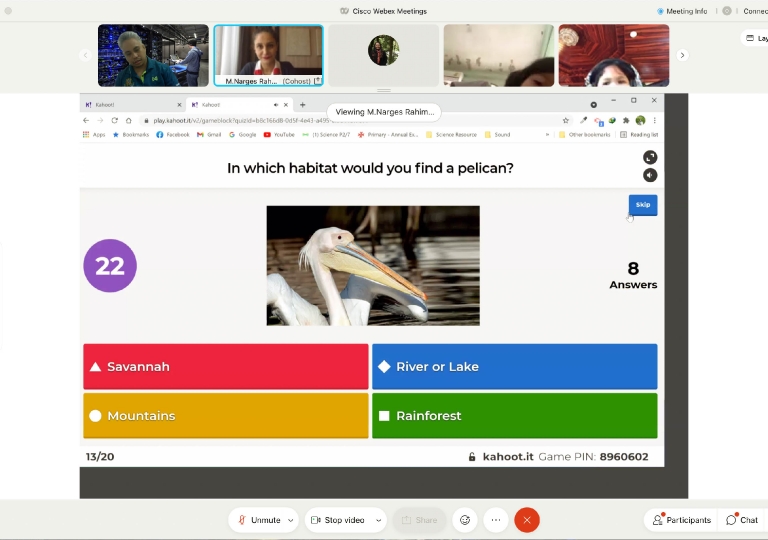Screen dimensions: 768x540
Task: Click the pelican question image
Action: [373, 266]
